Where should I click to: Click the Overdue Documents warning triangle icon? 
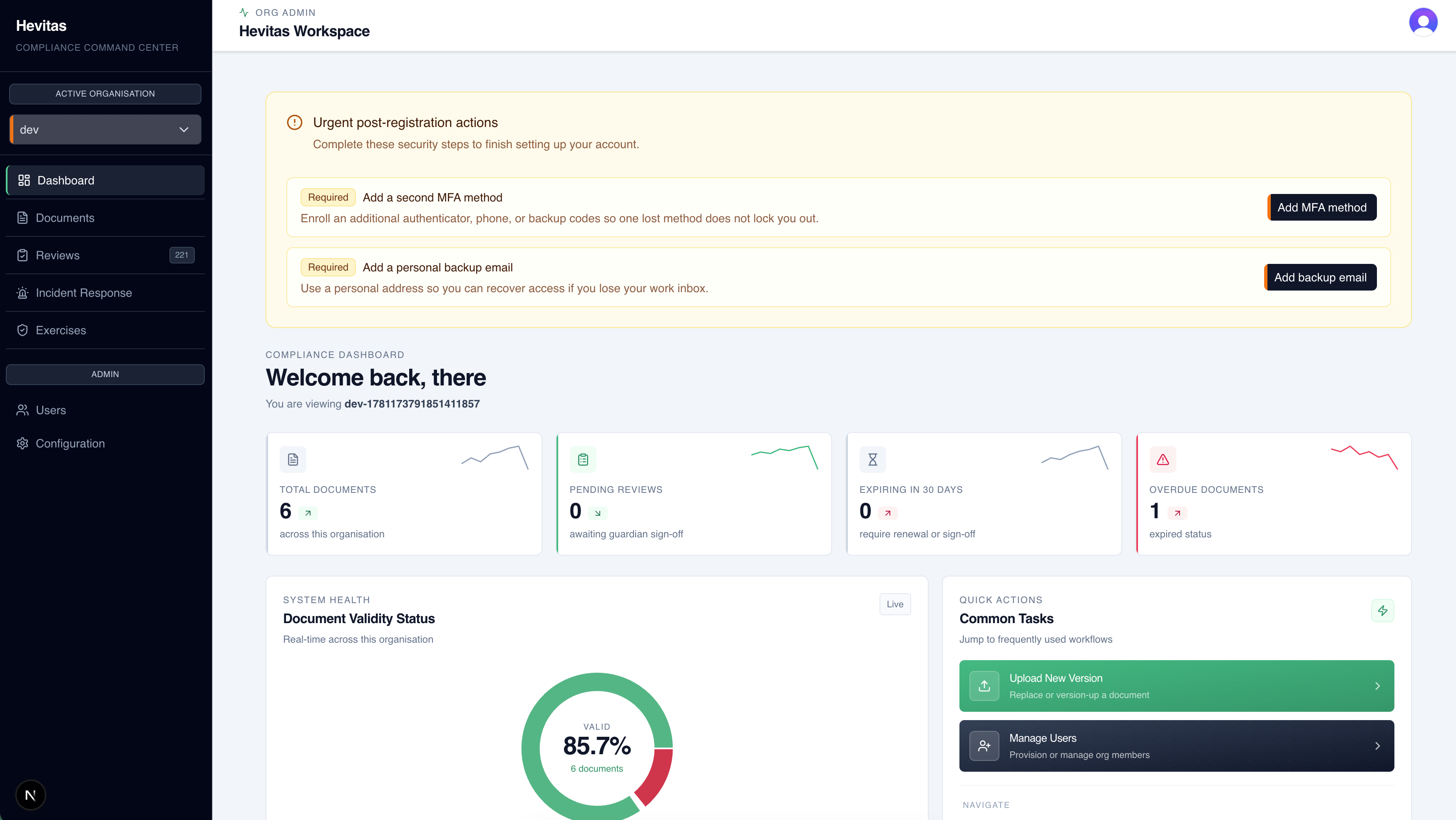(x=1163, y=460)
